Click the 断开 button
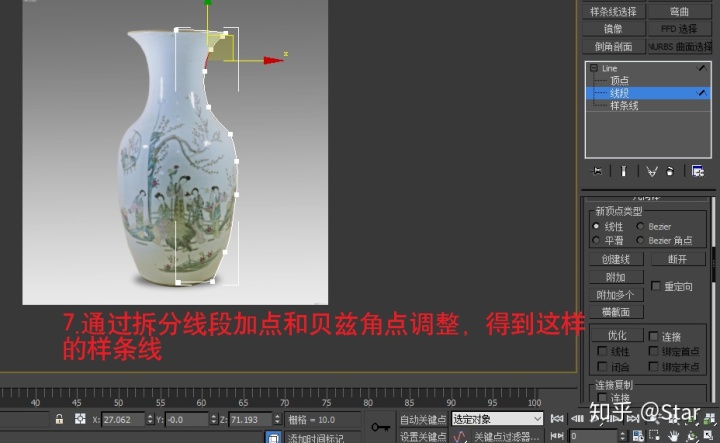The height and width of the screenshot is (443, 720). 678,259
